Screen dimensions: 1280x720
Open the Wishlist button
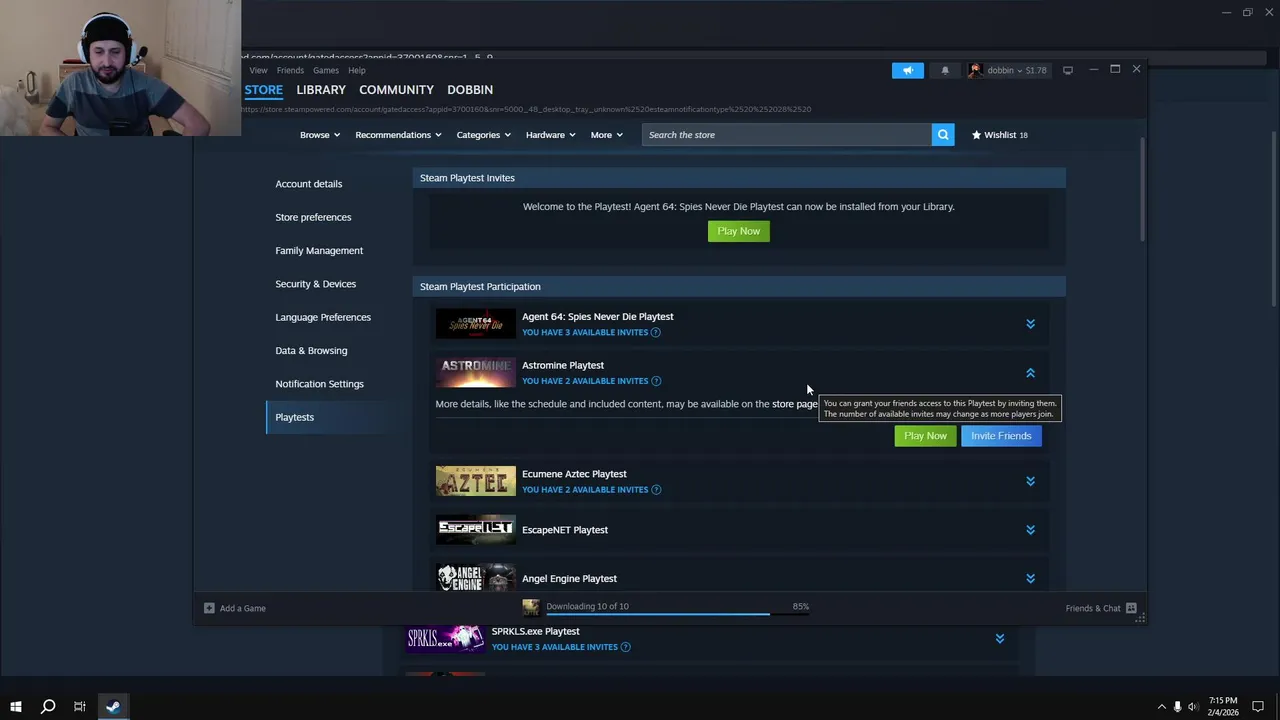1000,135
